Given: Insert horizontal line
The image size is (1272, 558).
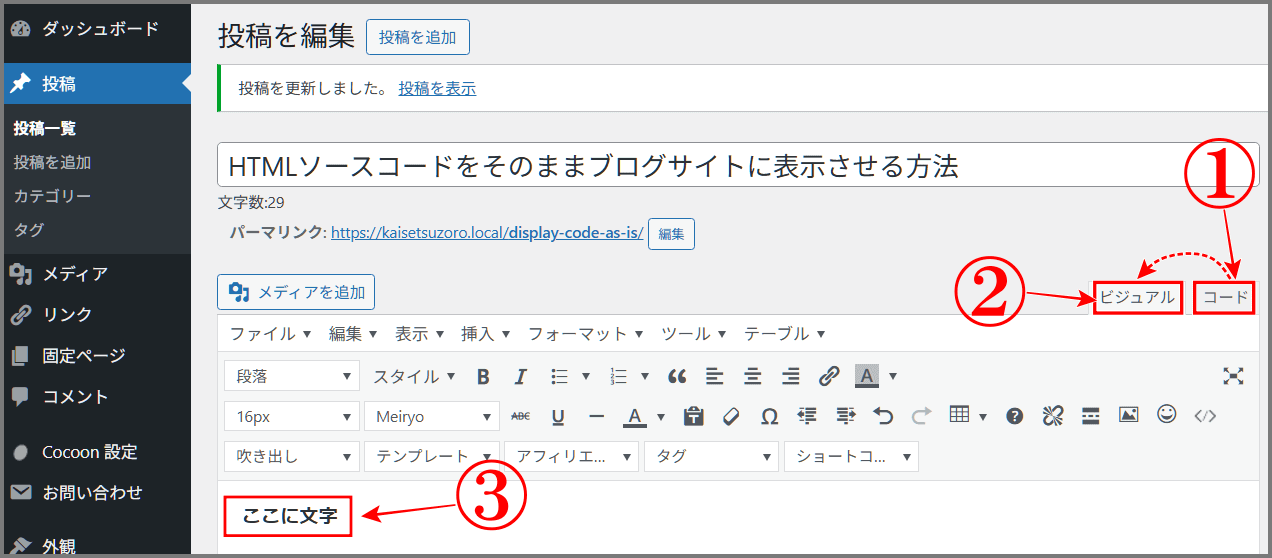Looking at the screenshot, I should pyautogui.click(x=596, y=416).
